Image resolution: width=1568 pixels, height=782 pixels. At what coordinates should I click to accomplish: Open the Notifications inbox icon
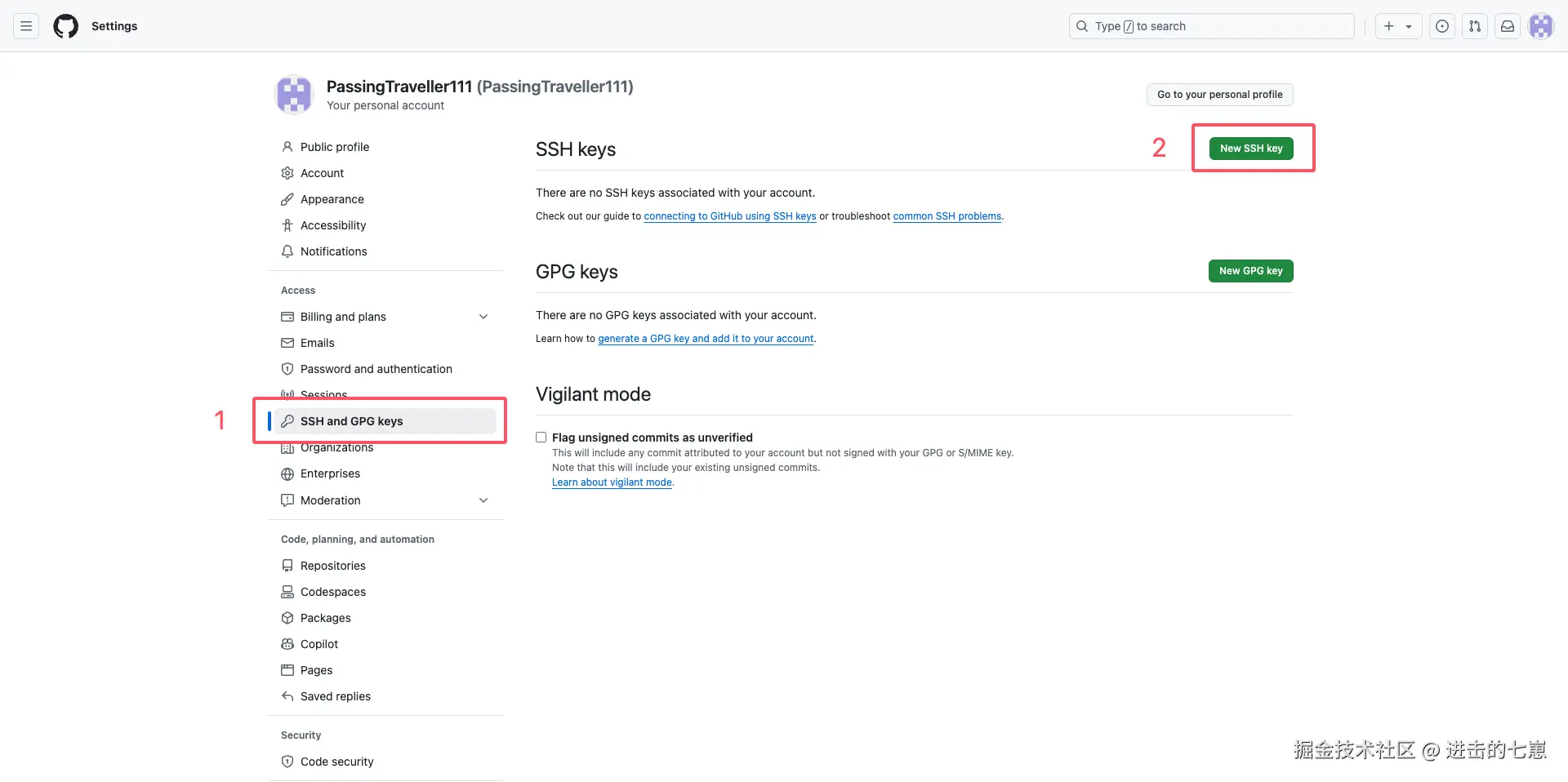pyautogui.click(x=1508, y=26)
